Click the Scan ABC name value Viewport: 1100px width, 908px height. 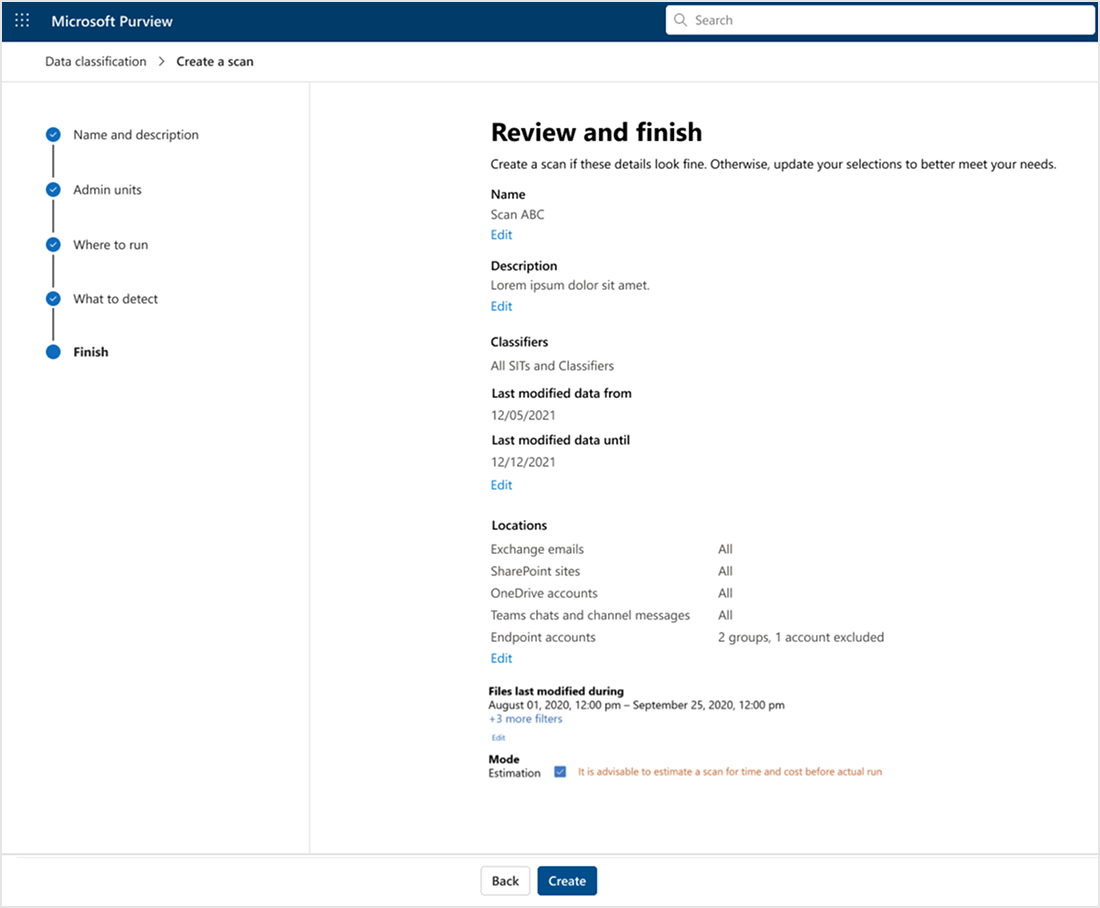[x=518, y=215]
